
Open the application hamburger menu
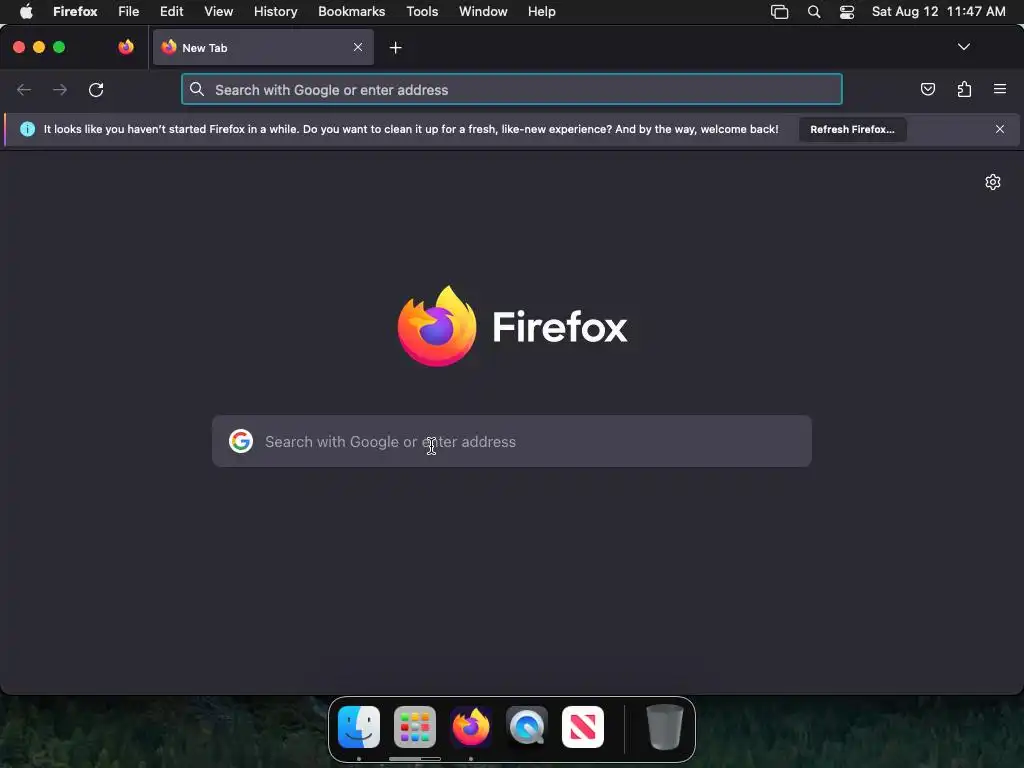[999, 89]
